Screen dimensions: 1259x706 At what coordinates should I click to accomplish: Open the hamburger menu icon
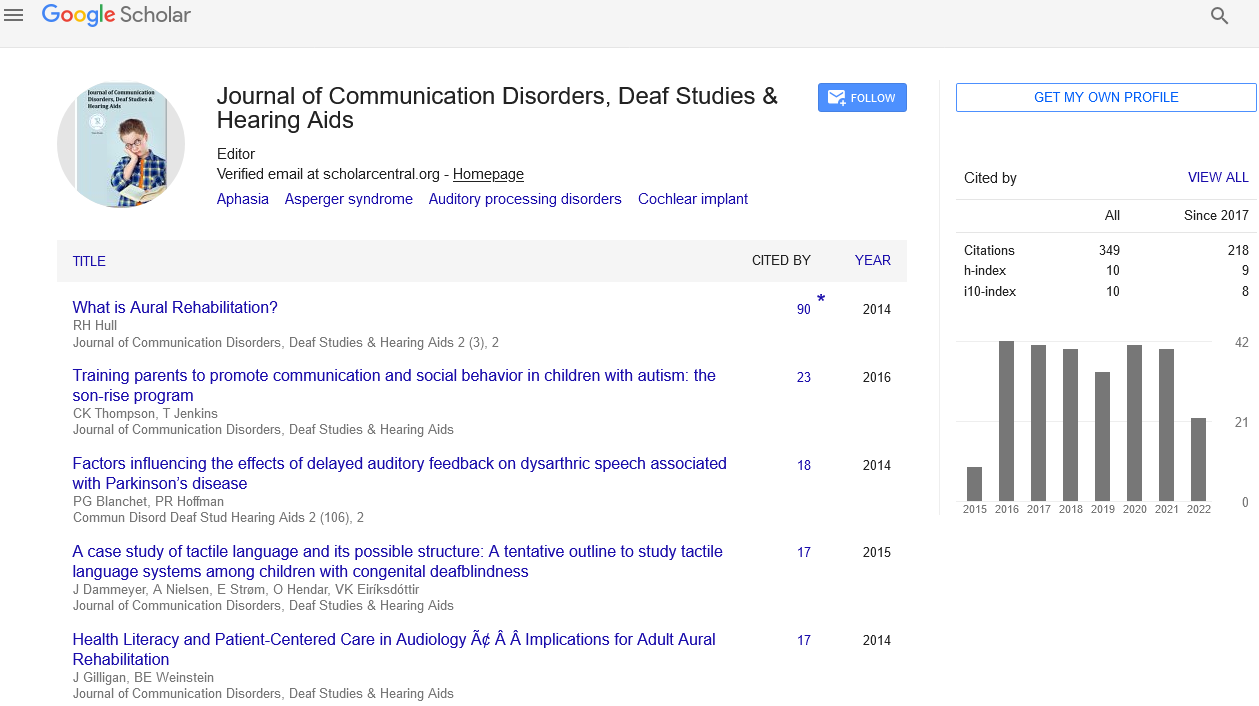14,15
